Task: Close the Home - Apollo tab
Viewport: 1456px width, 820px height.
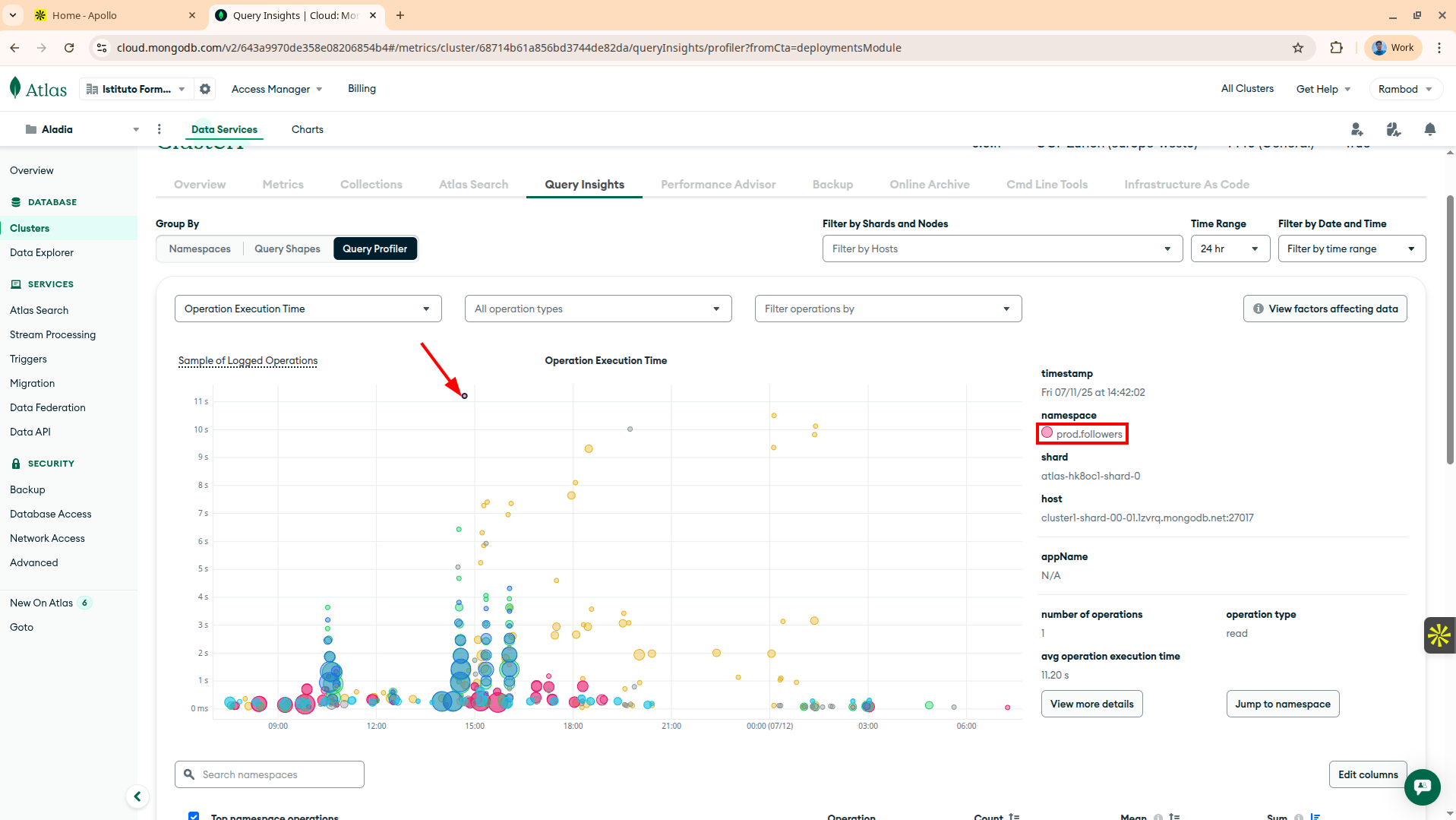Action: pyautogui.click(x=192, y=15)
